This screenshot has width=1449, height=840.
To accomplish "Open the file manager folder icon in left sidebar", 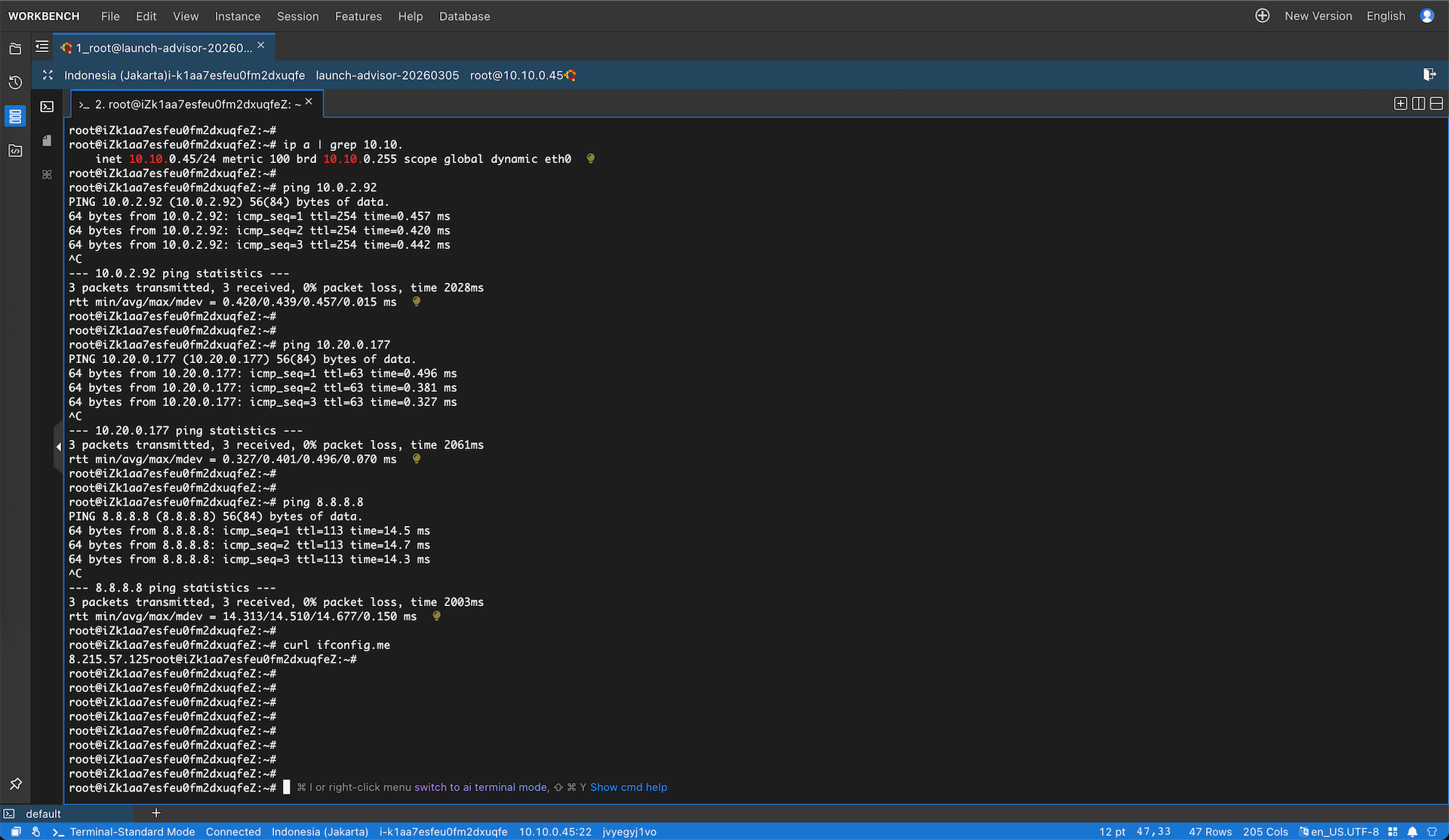I will [x=15, y=49].
